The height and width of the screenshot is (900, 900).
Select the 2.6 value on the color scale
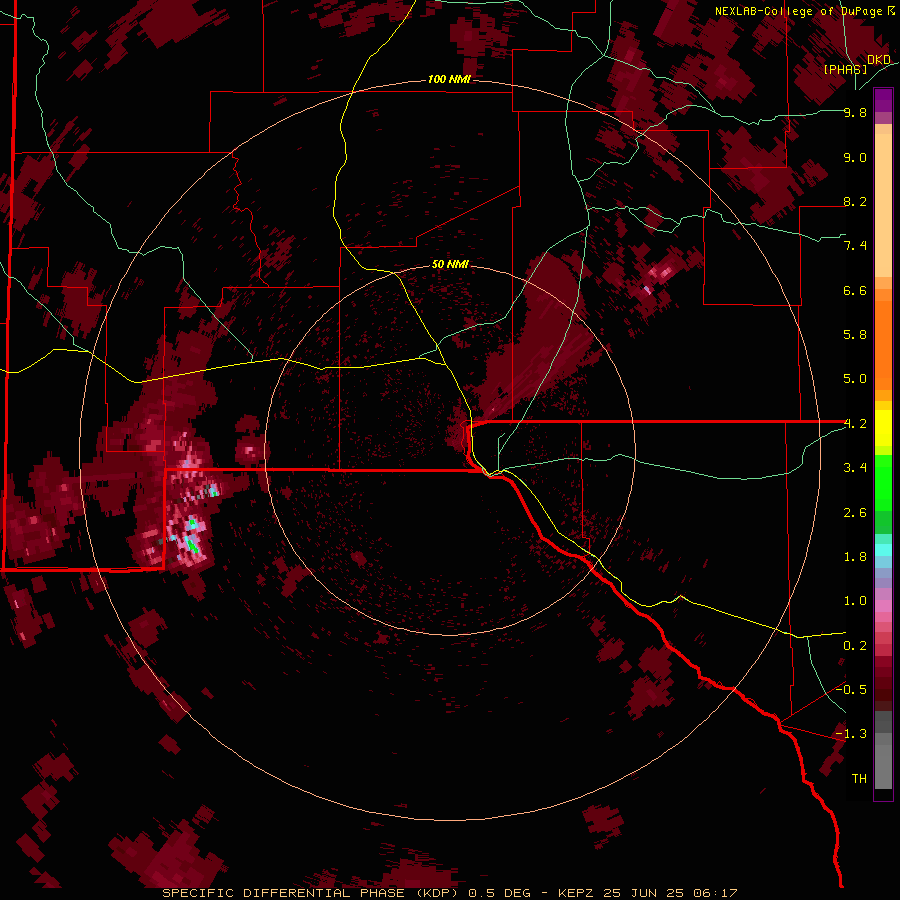point(855,513)
